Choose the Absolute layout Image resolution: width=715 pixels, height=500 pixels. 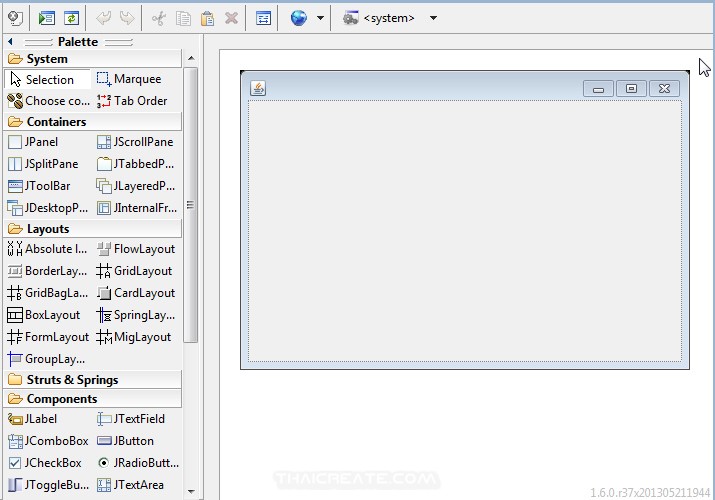pos(47,249)
